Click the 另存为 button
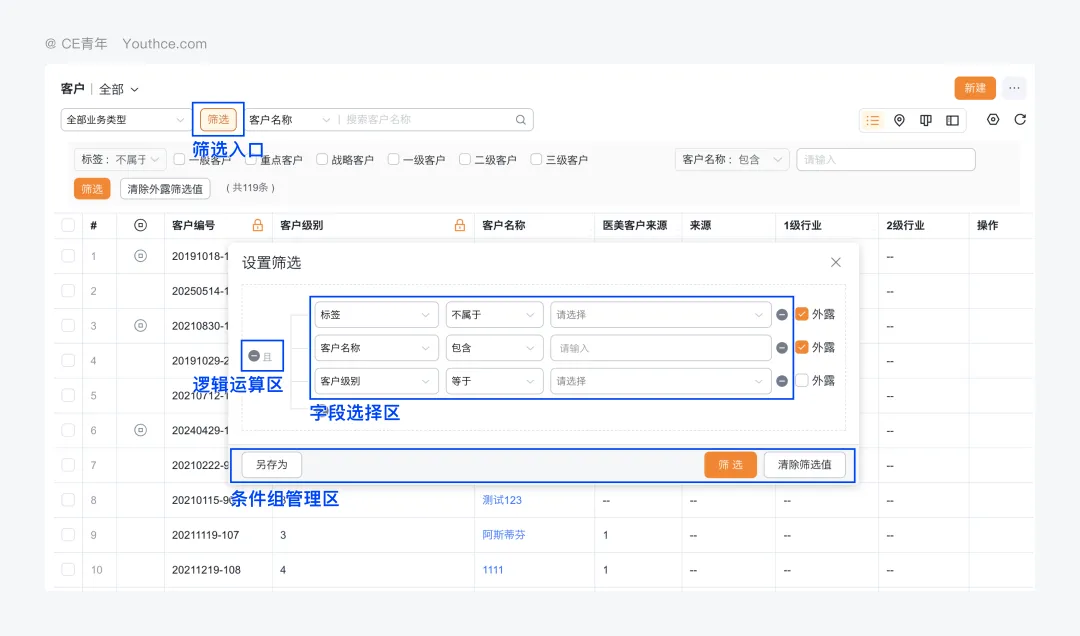 point(271,464)
